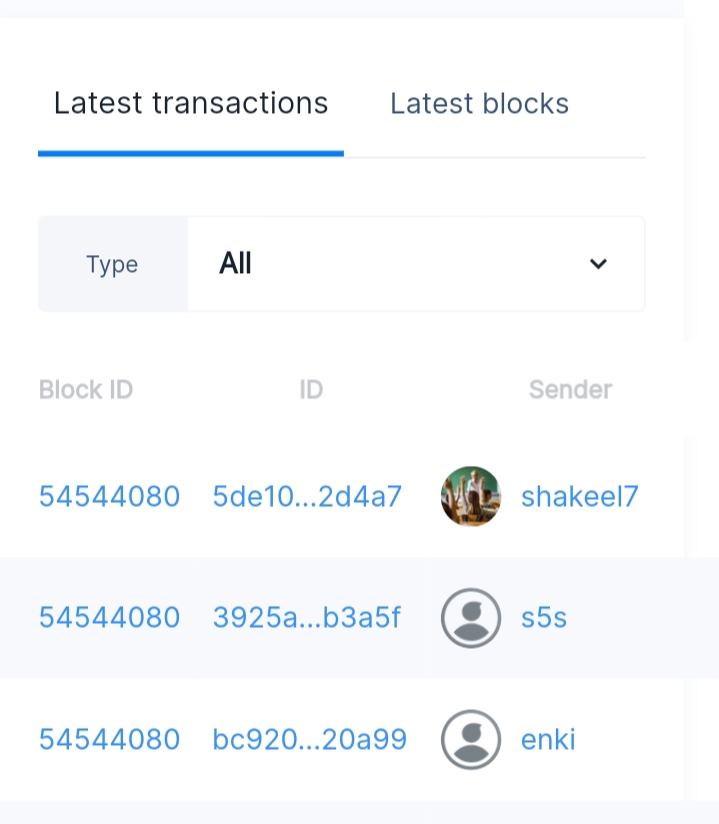Open sender s5s profile link
Image resolution: width=719 pixels, height=824 pixels.
tap(544, 618)
